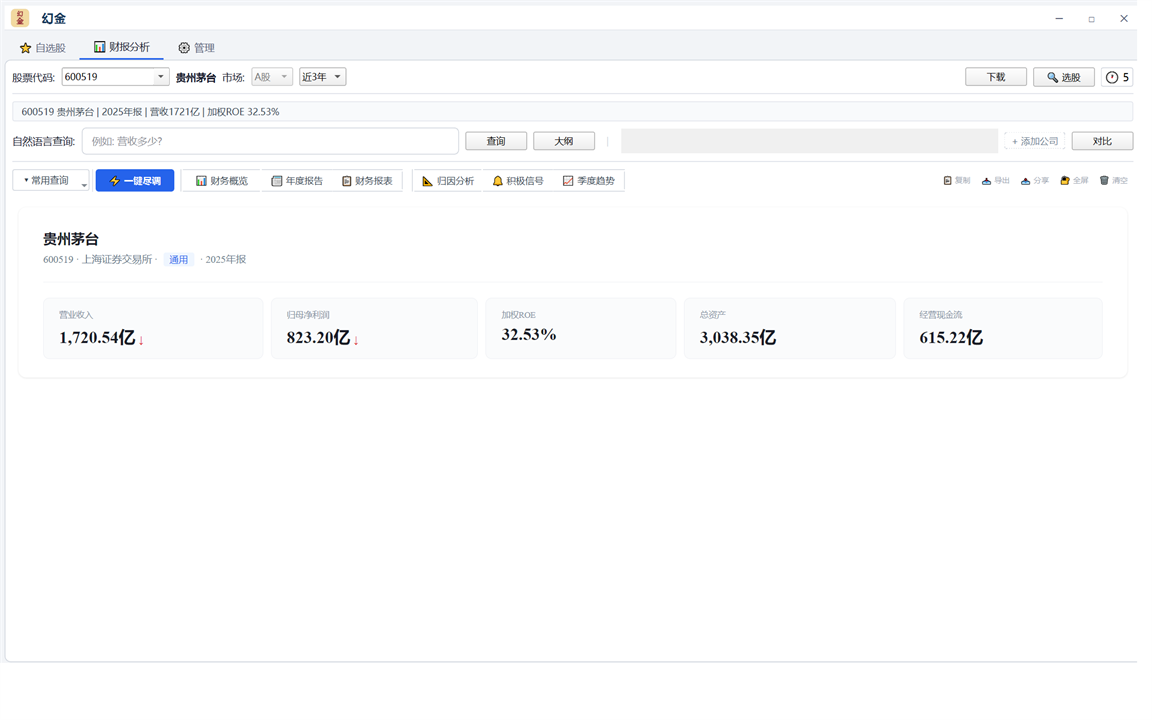Open the history clock button showing 5
This screenshot has width=1152, height=720.
(x=1117, y=77)
